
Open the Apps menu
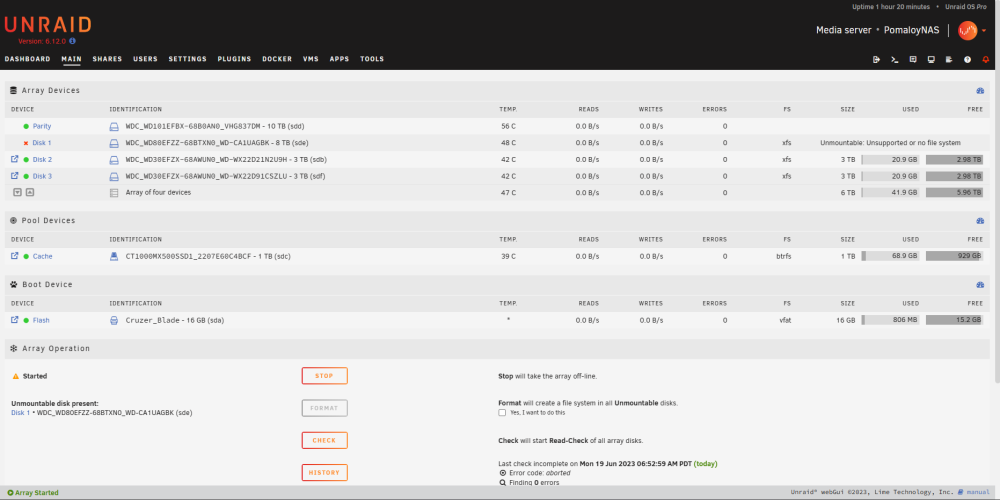[x=339, y=59]
